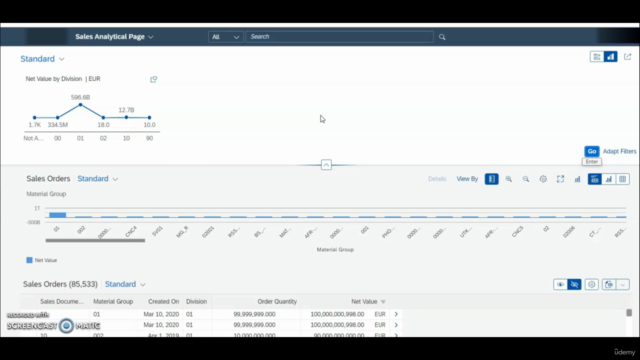Open the chart Standard variant dropdown
Screen dimensions: 640x360
(x=98, y=179)
